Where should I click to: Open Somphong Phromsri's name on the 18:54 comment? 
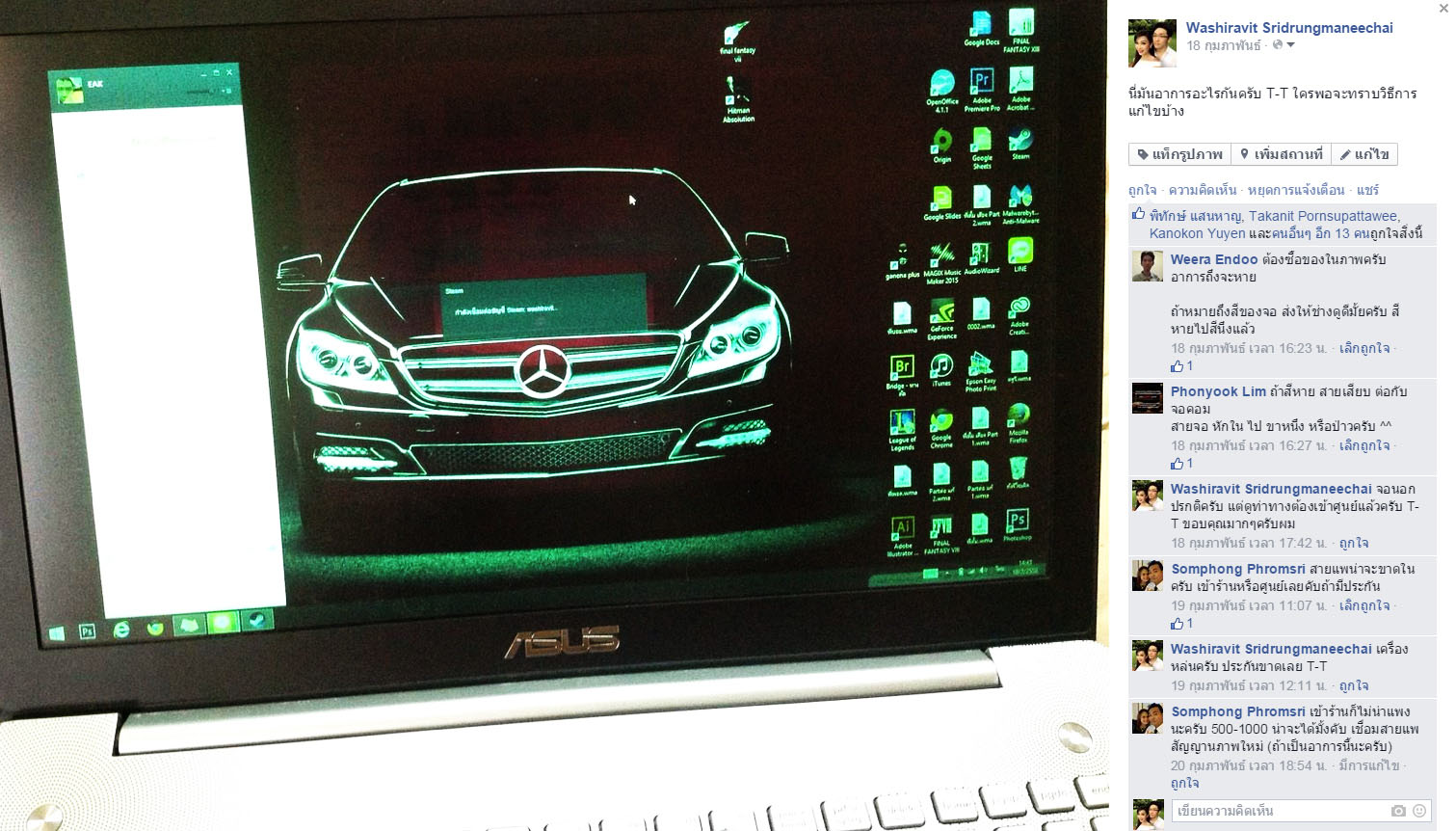1238,711
